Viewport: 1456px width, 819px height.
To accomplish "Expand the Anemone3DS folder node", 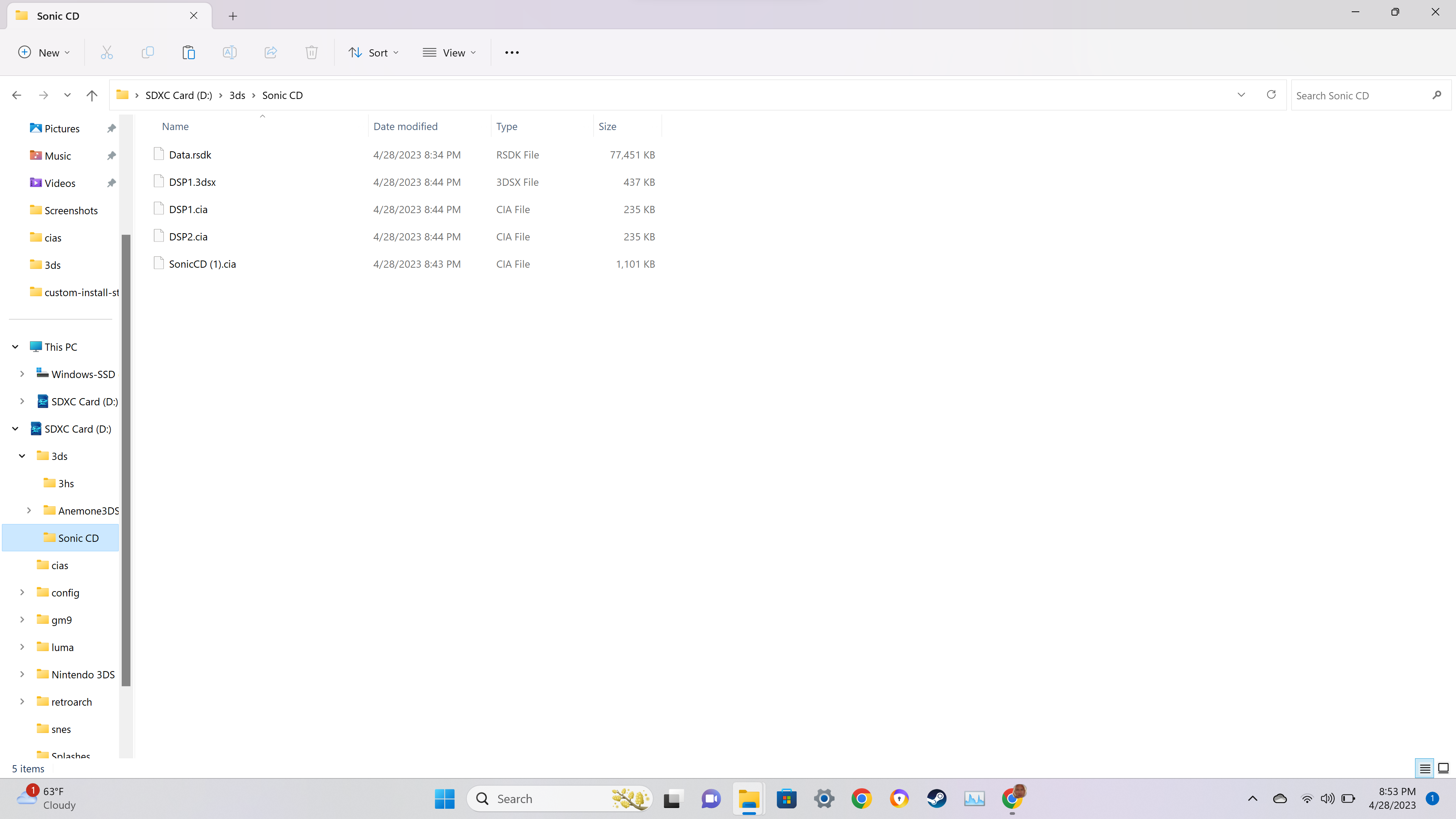I will point(29,511).
